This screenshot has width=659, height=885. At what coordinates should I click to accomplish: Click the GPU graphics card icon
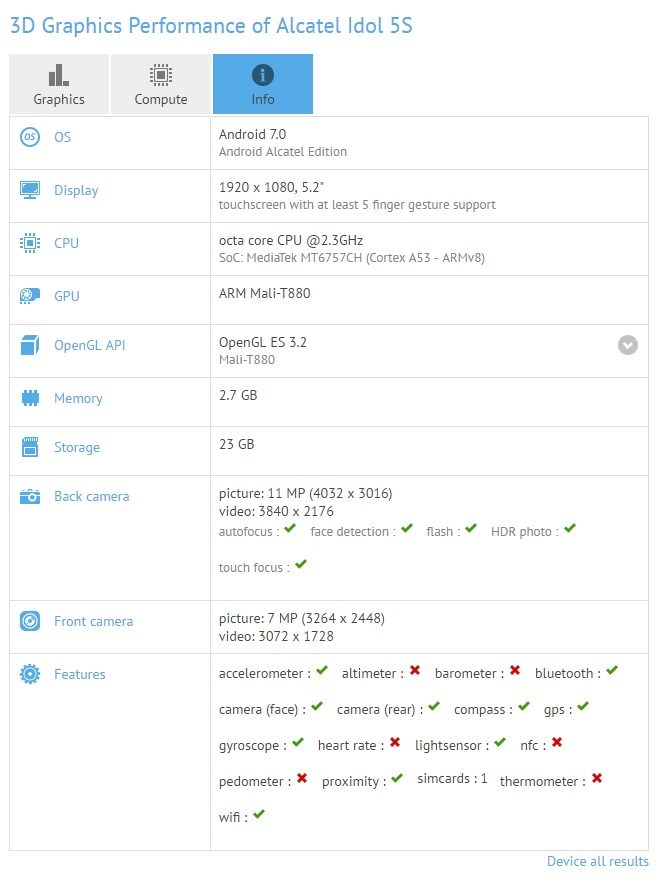point(30,296)
